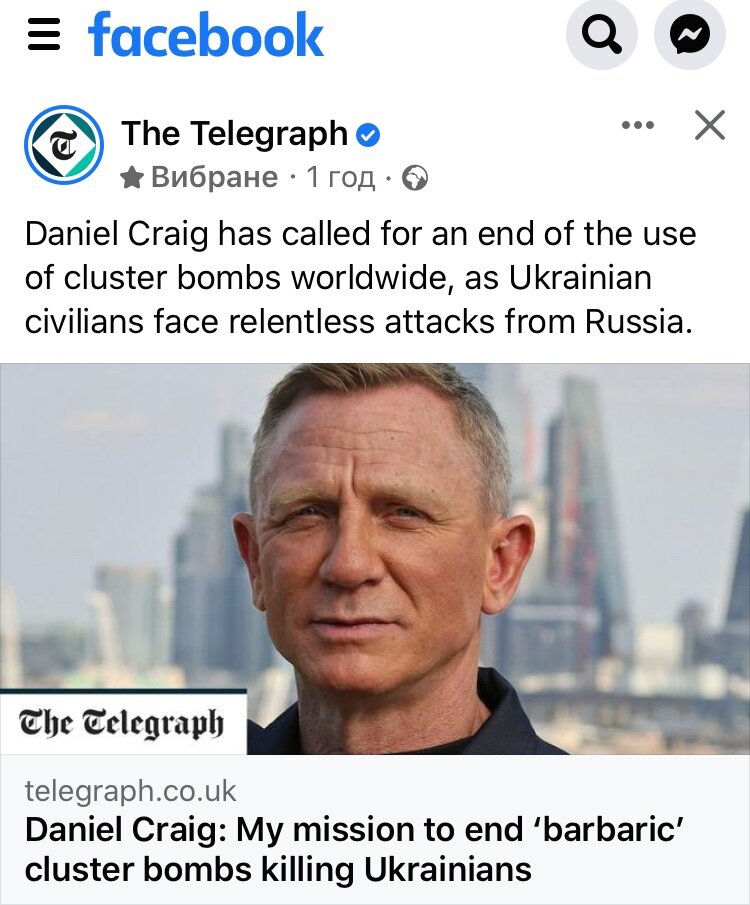Image resolution: width=750 pixels, height=905 pixels.
Task: Tap the facebook logo to go home
Action: click(206, 35)
